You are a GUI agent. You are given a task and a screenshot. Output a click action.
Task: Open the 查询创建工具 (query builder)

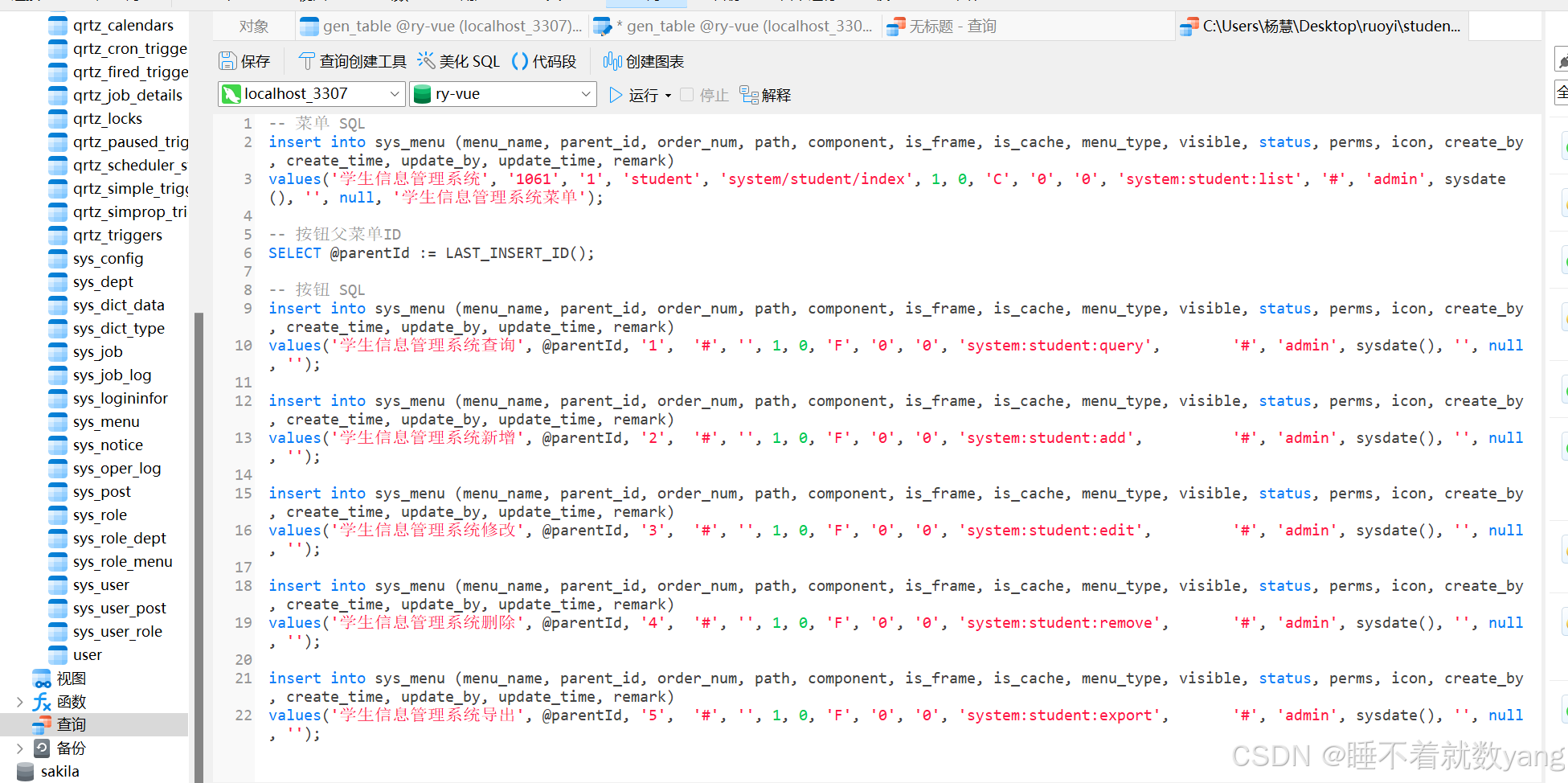tap(306, 60)
